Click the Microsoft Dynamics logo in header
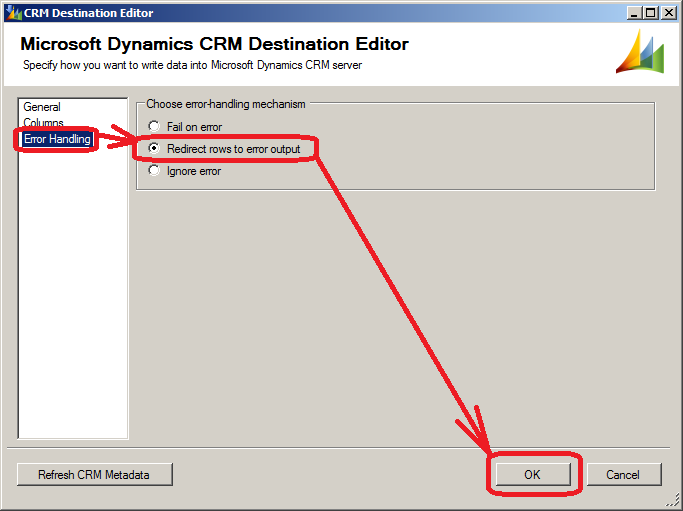Viewport: 683px width, 511px height. point(640,51)
